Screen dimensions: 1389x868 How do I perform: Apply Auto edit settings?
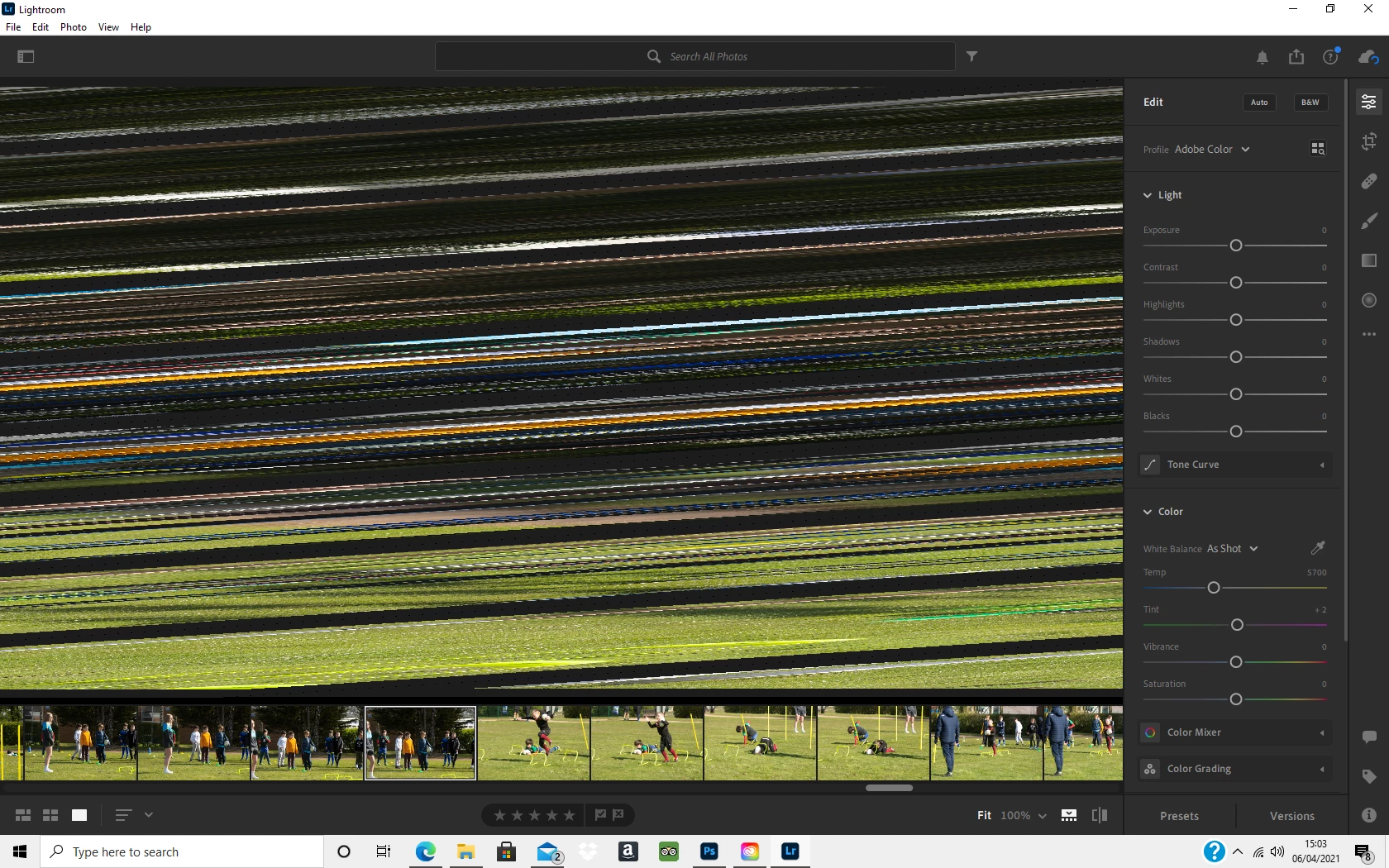pyautogui.click(x=1259, y=103)
